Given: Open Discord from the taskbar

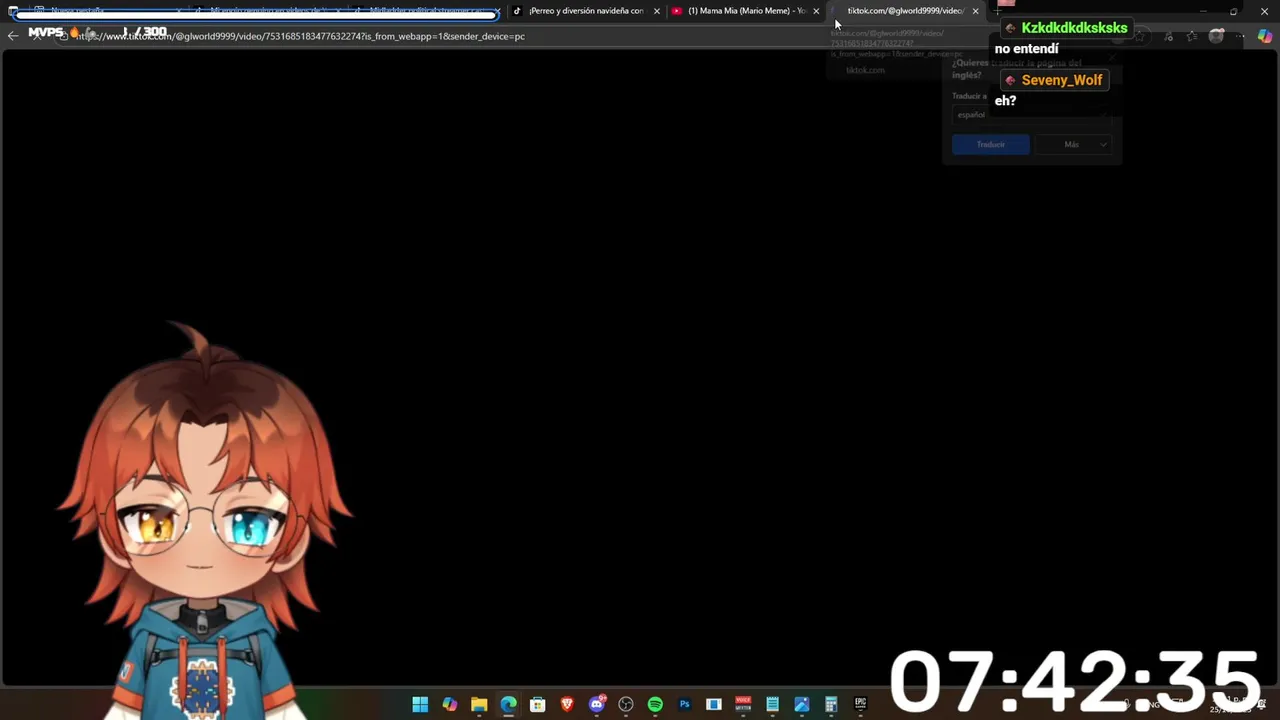Looking at the screenshot, I should pyautogui.click(x=597, y=704).
